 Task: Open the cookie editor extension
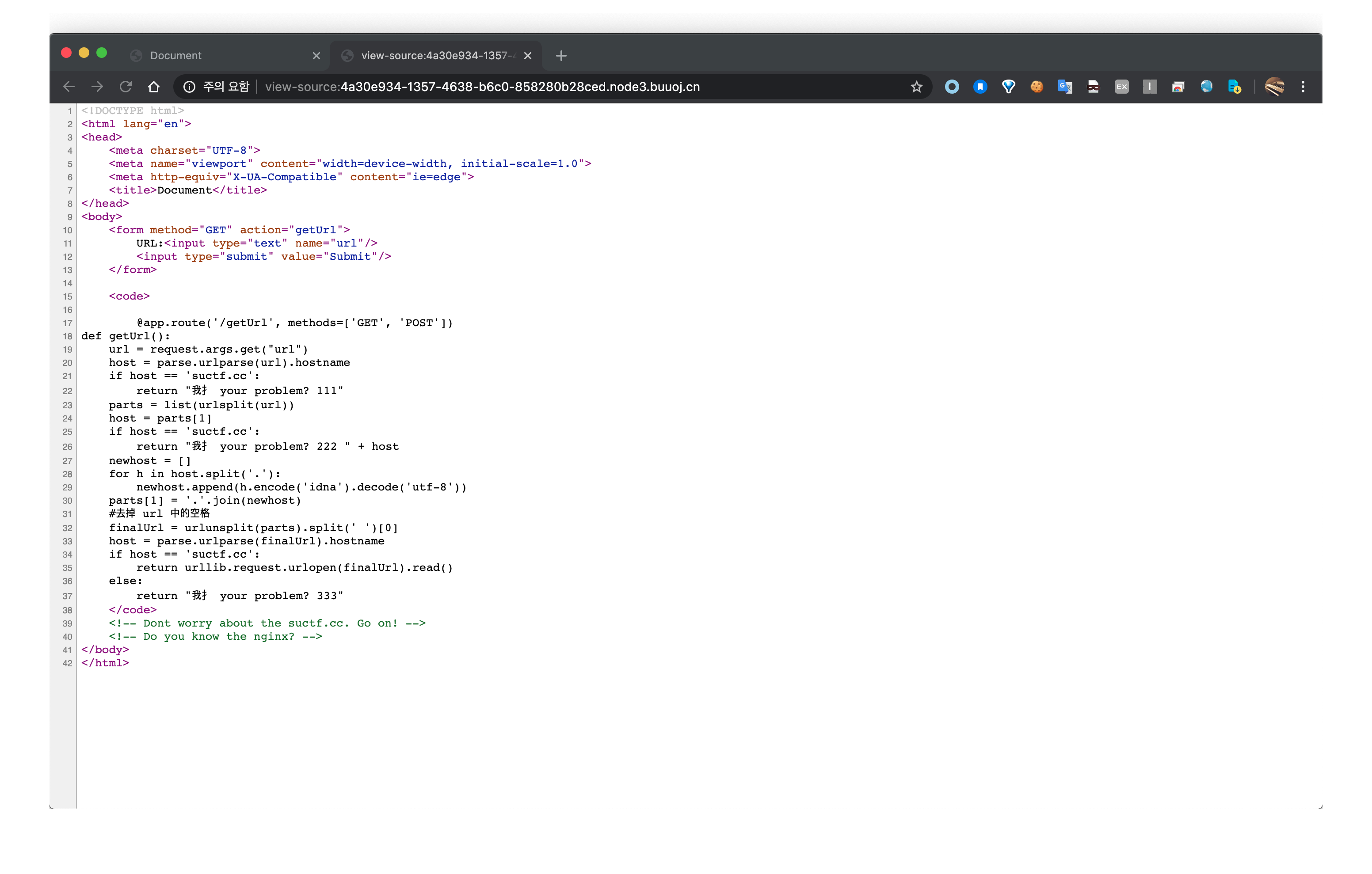pos(1037,87)
